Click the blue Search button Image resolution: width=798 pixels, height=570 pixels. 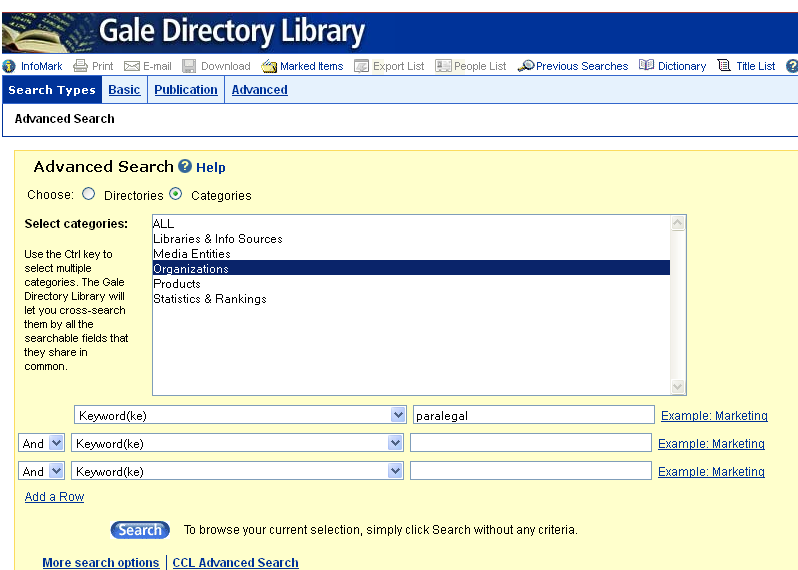[140, 530]
